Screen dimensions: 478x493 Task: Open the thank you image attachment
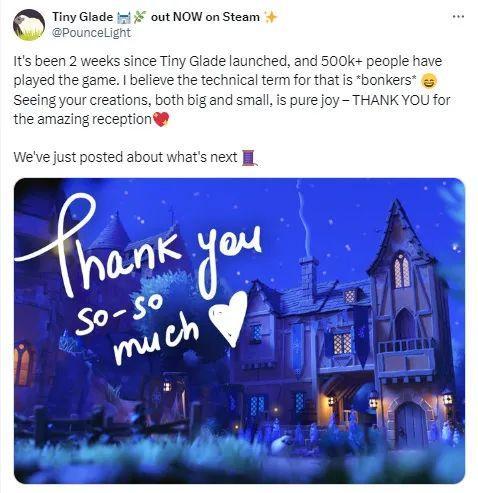pos(239,331)
